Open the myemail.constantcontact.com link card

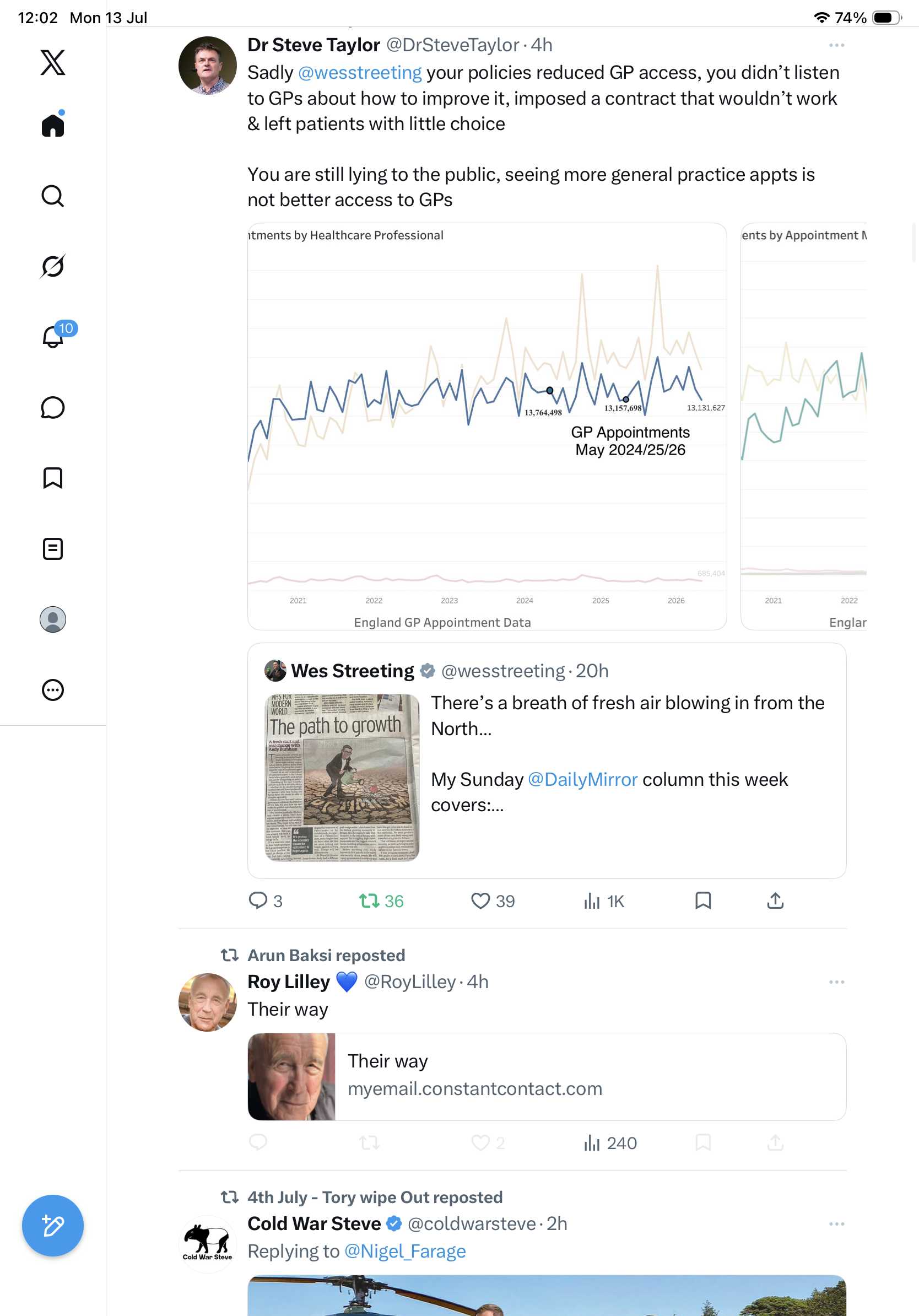[547, 1076]
